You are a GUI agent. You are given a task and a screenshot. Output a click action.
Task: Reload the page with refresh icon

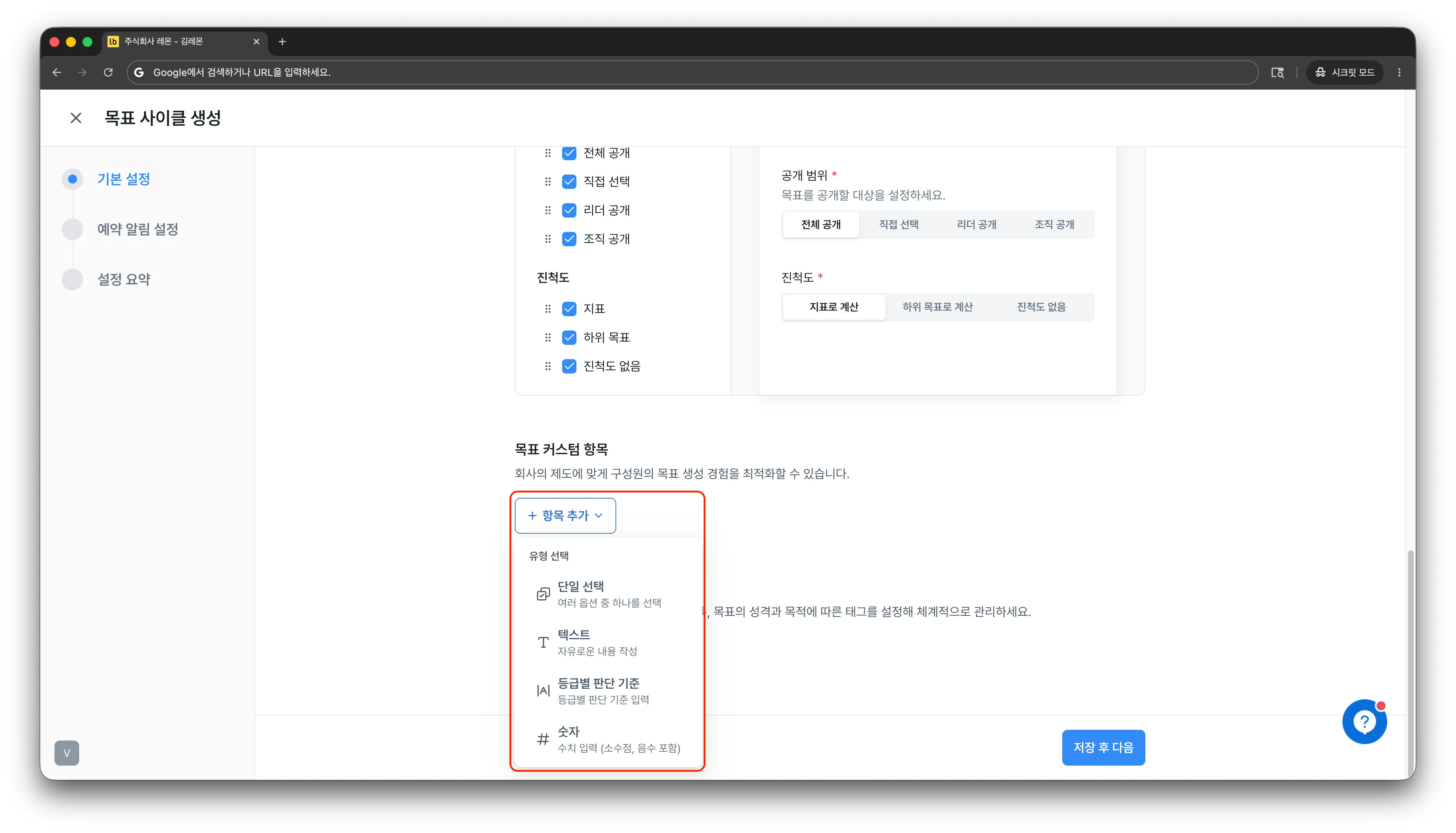click(108, 72)
